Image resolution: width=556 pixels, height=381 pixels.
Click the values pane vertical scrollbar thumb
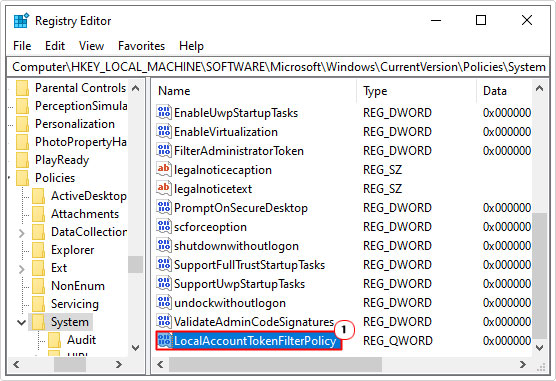pos(540,276)
